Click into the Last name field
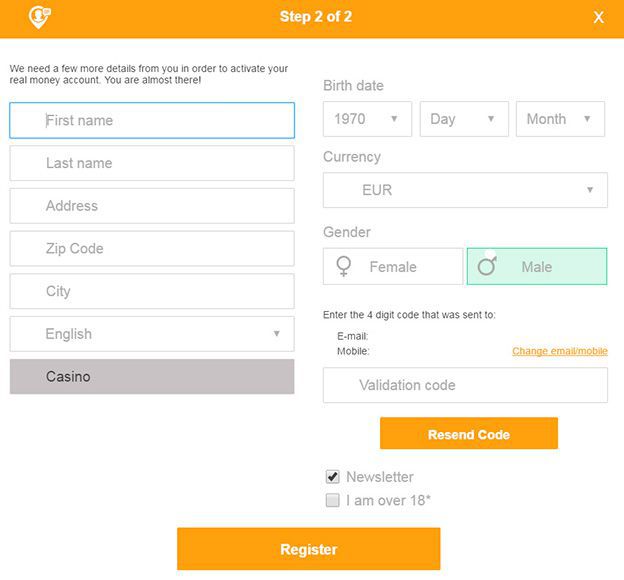Viewport: 624px width, 580px height. point(152,163)
